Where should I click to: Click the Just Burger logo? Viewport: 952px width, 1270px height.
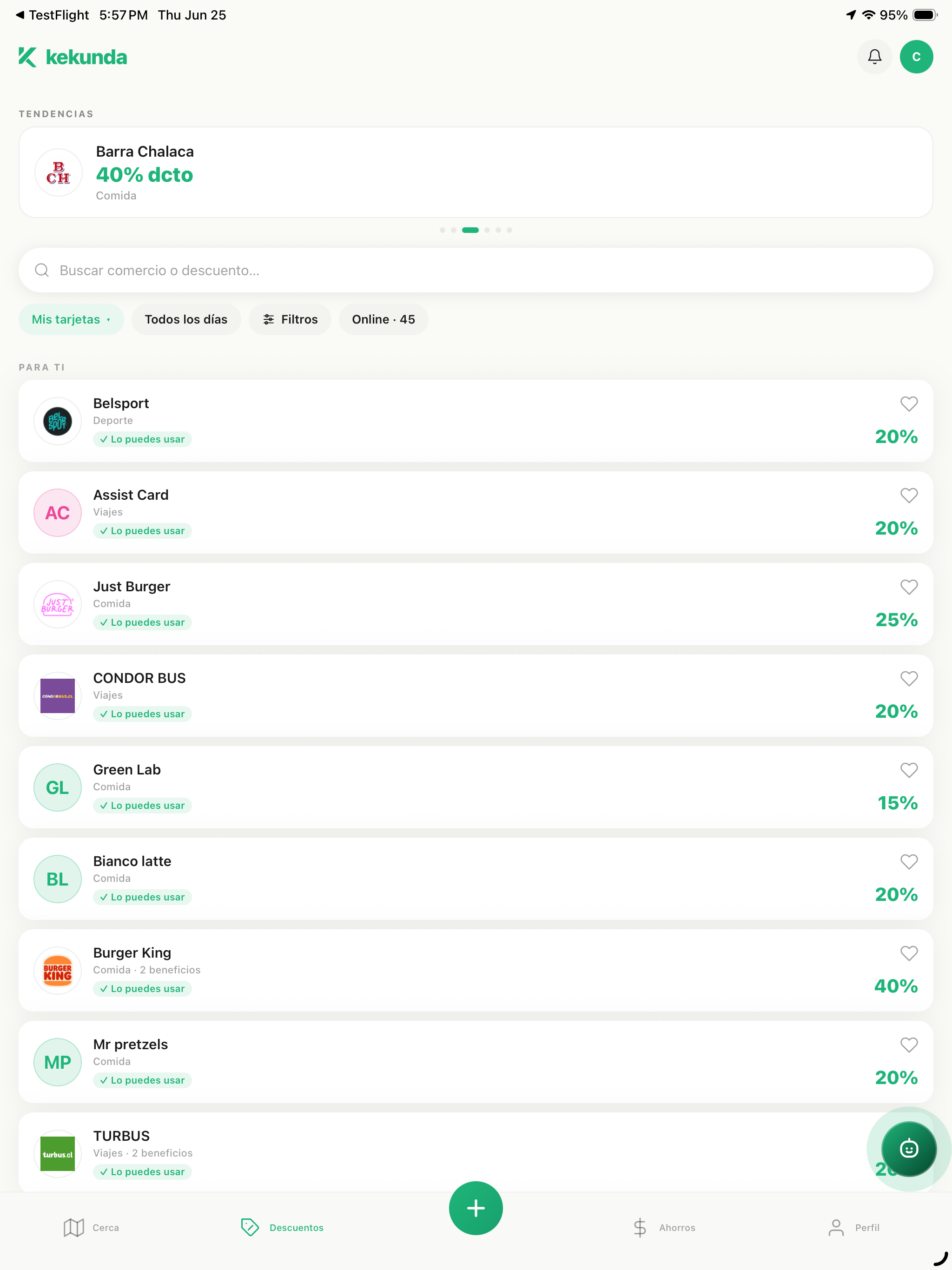[x=58, y=604]
